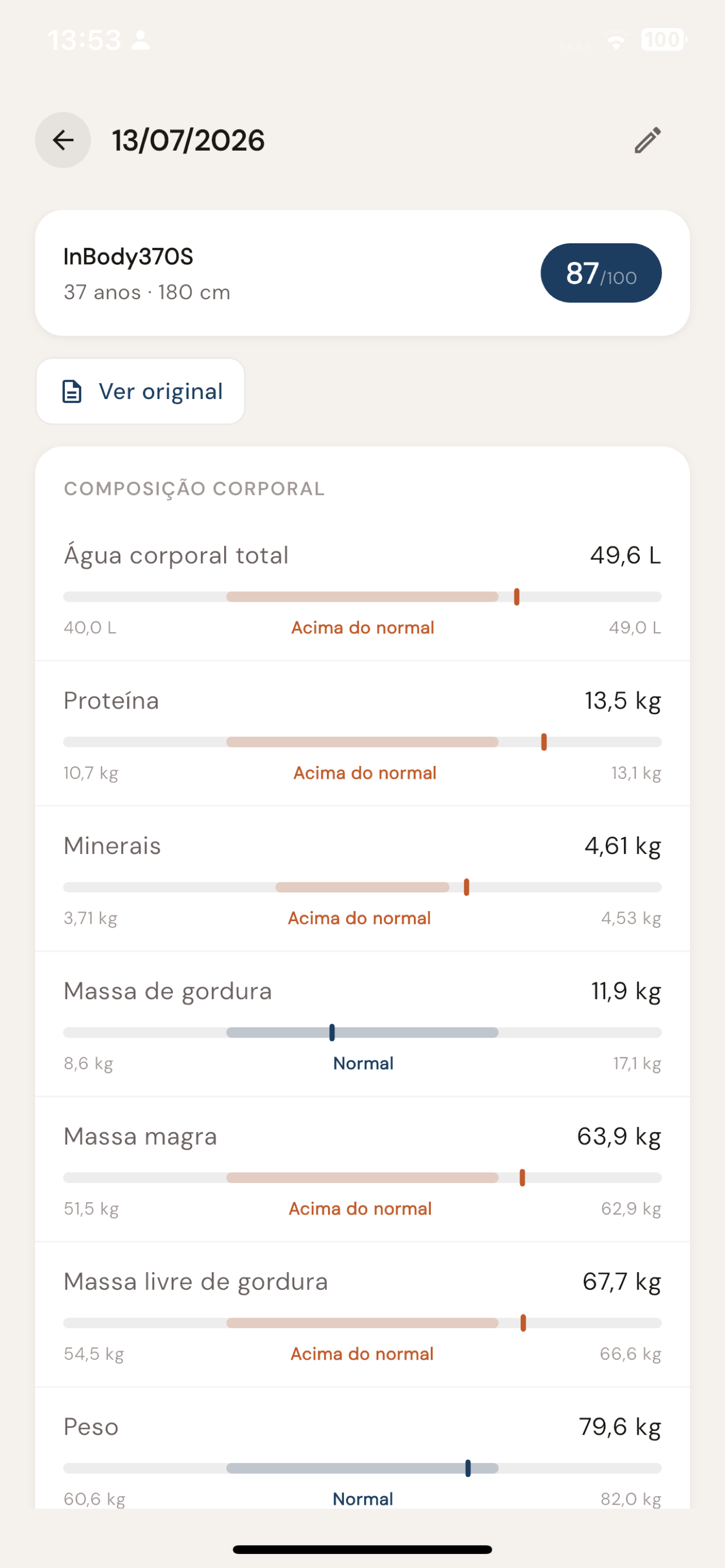Tap the back arrow button
Viewport: 725px width, 1568px height.
[x=63, y=140]
